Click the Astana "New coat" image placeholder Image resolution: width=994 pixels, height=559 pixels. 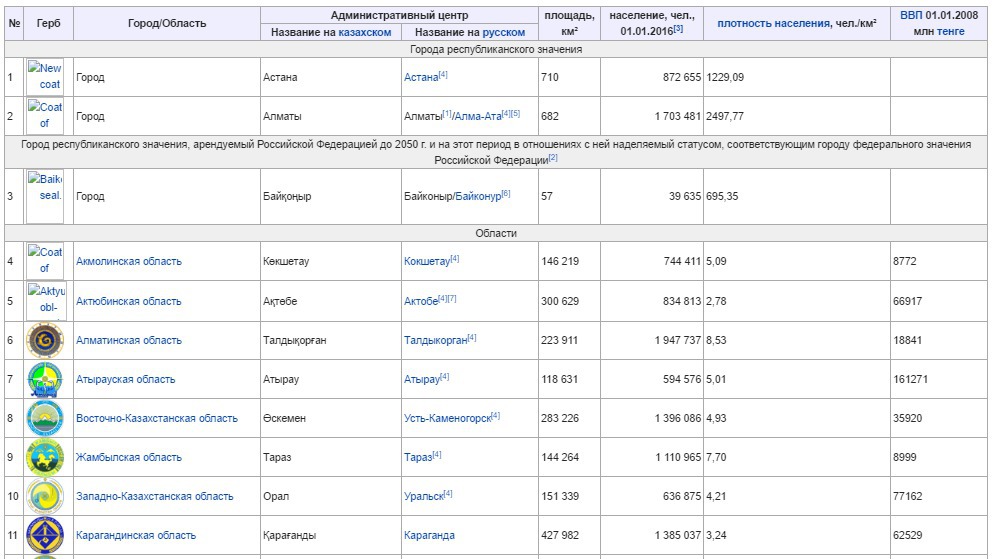coord(45,77)
